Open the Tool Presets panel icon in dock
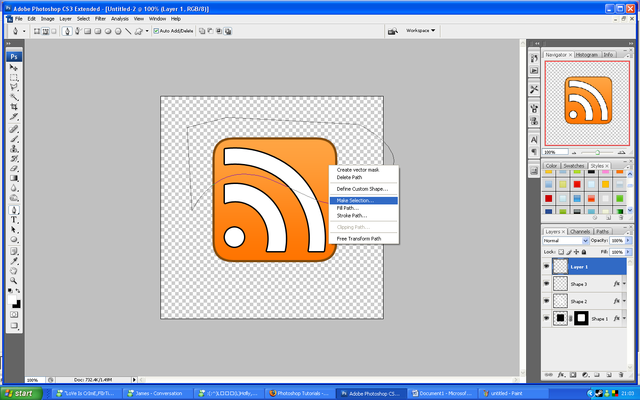The image size is (640, 400). pos(534,89)
